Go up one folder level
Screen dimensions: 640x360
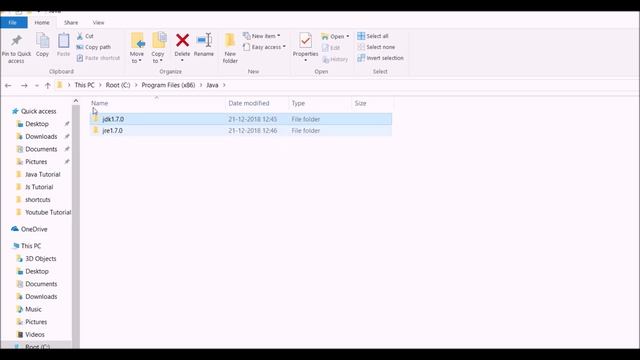click(48, 85)
